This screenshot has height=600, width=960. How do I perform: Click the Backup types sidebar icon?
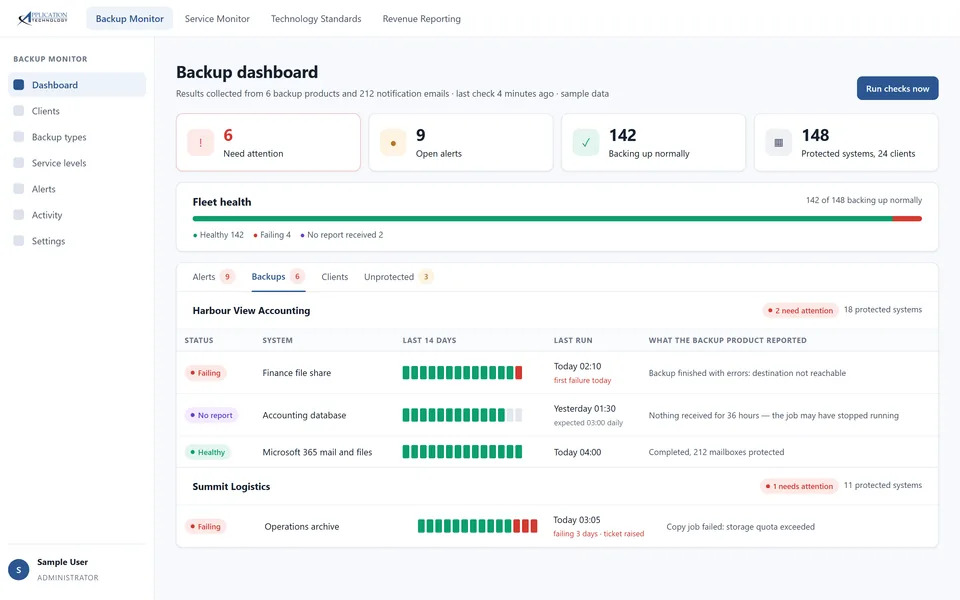(x=19, y=137)
